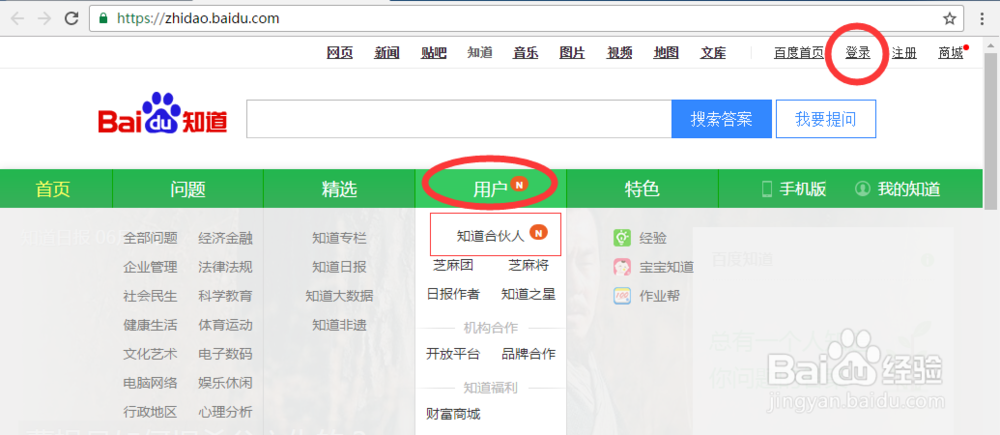Open the 网页 link
The width and height of the screenshot is (1000, 435).
pyautogui.click(x=340, y=53)
